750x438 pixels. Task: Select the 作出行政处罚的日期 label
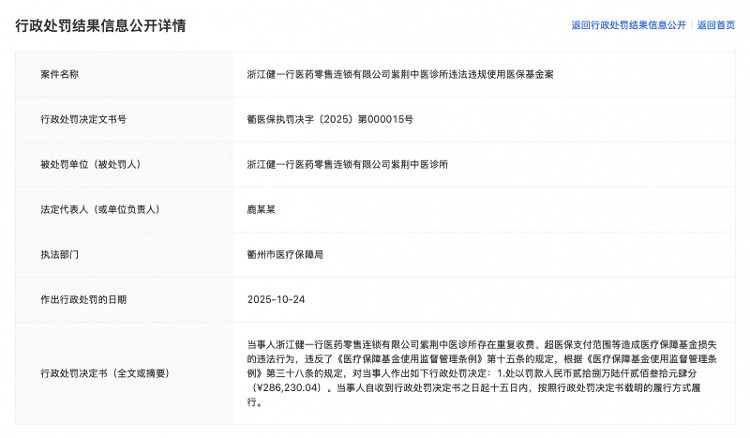click(x=83, y=299)
